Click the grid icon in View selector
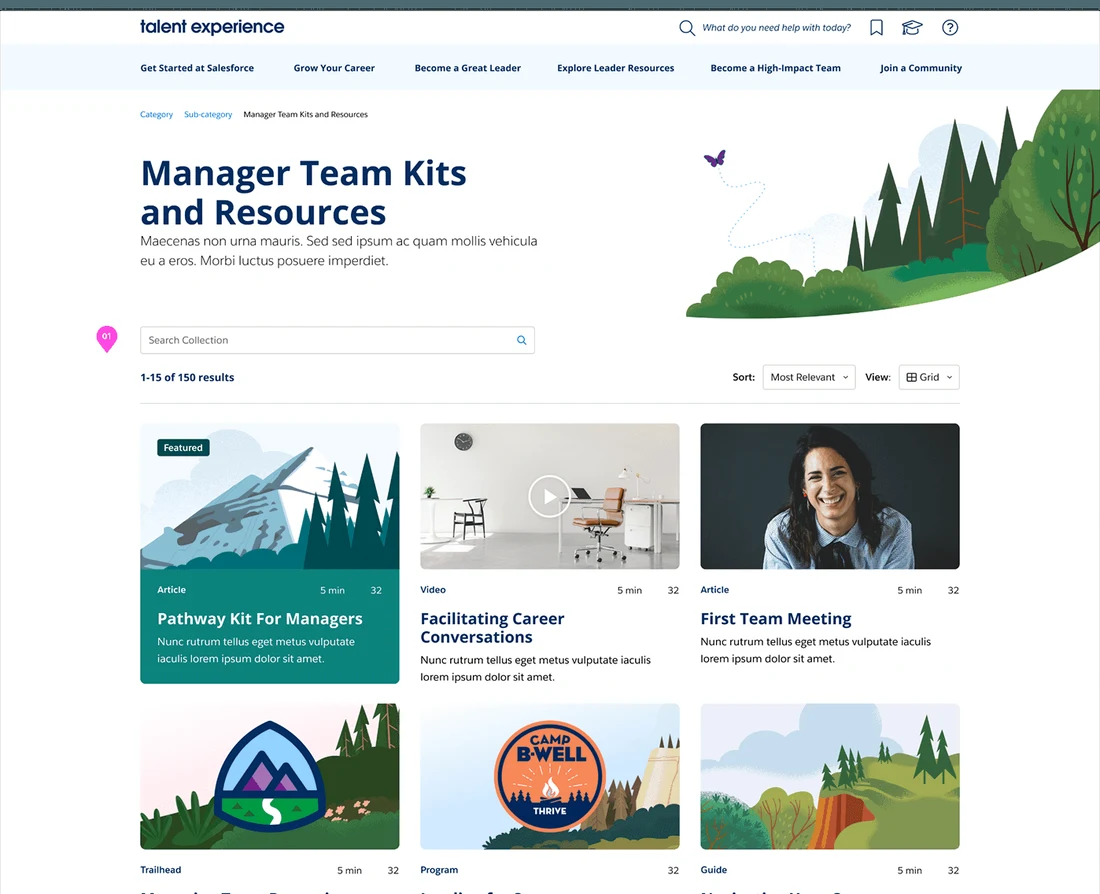1100x894 pixels. pos(911,378)
